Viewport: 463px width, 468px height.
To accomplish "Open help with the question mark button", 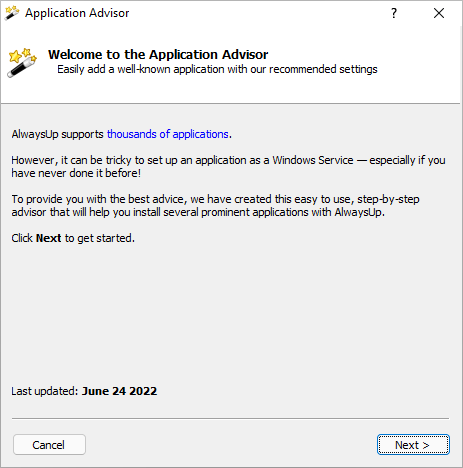I will click(394, 13).
